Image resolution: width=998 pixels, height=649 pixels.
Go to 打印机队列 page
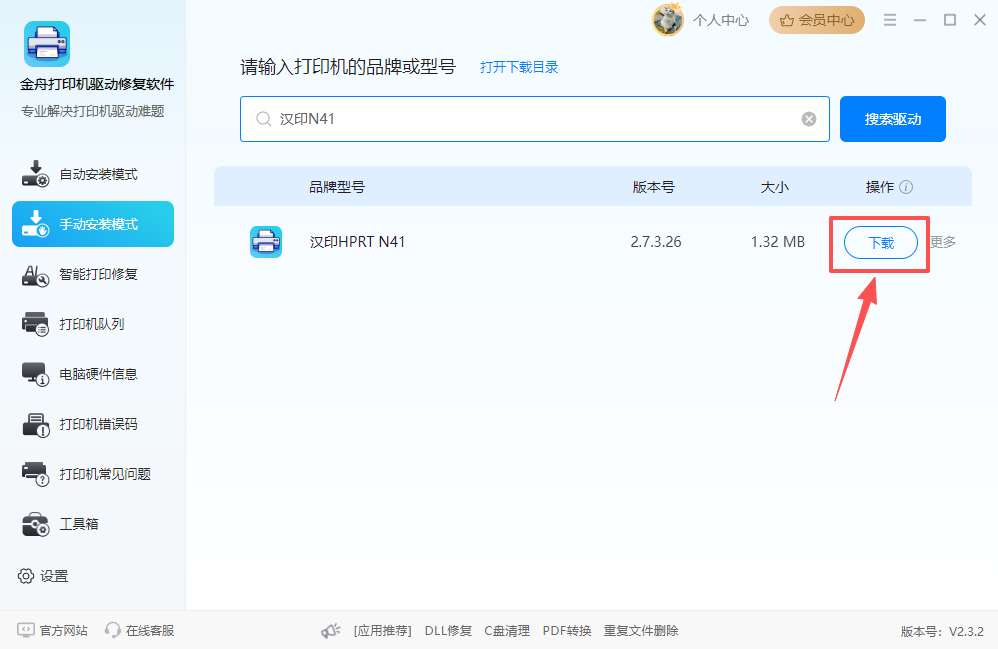93,324
